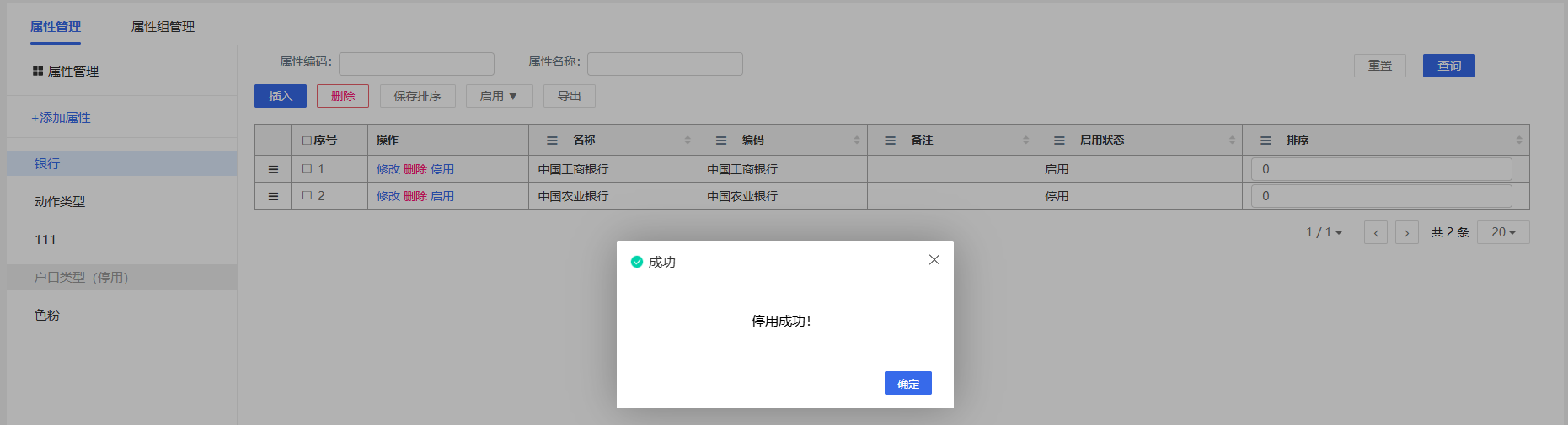Screen dimensions: 1568x425
Task: Click the 停用 status cell of row 2
Action: 1139,196
